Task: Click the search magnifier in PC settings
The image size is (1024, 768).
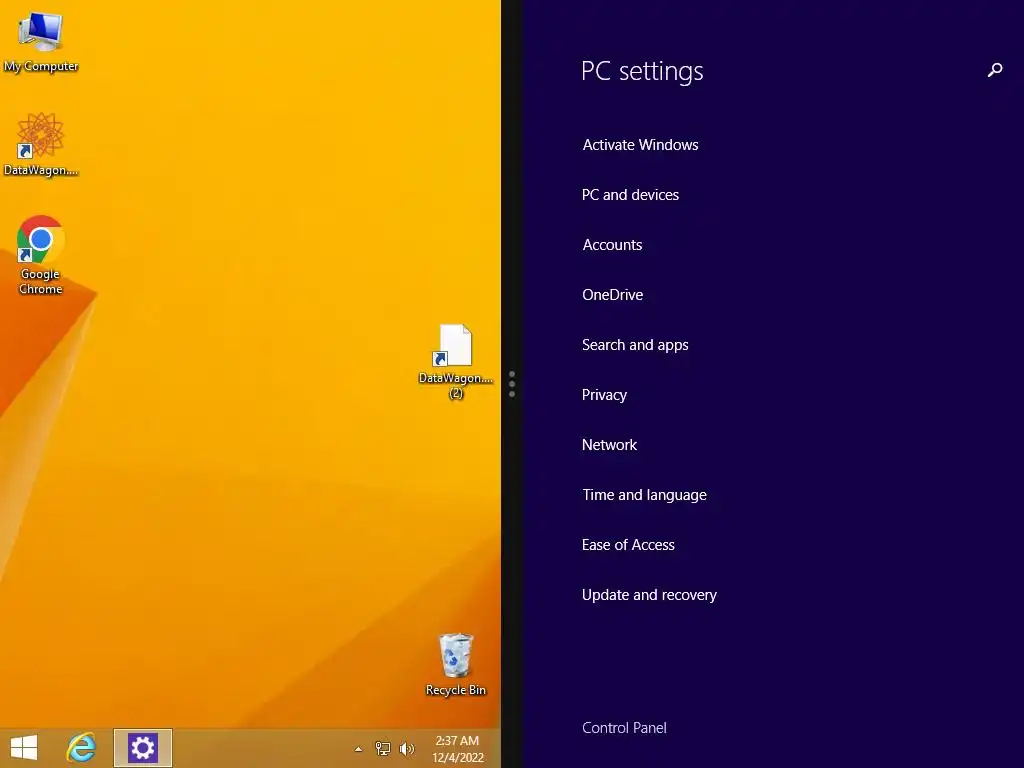Action: (x=995, y=70)
